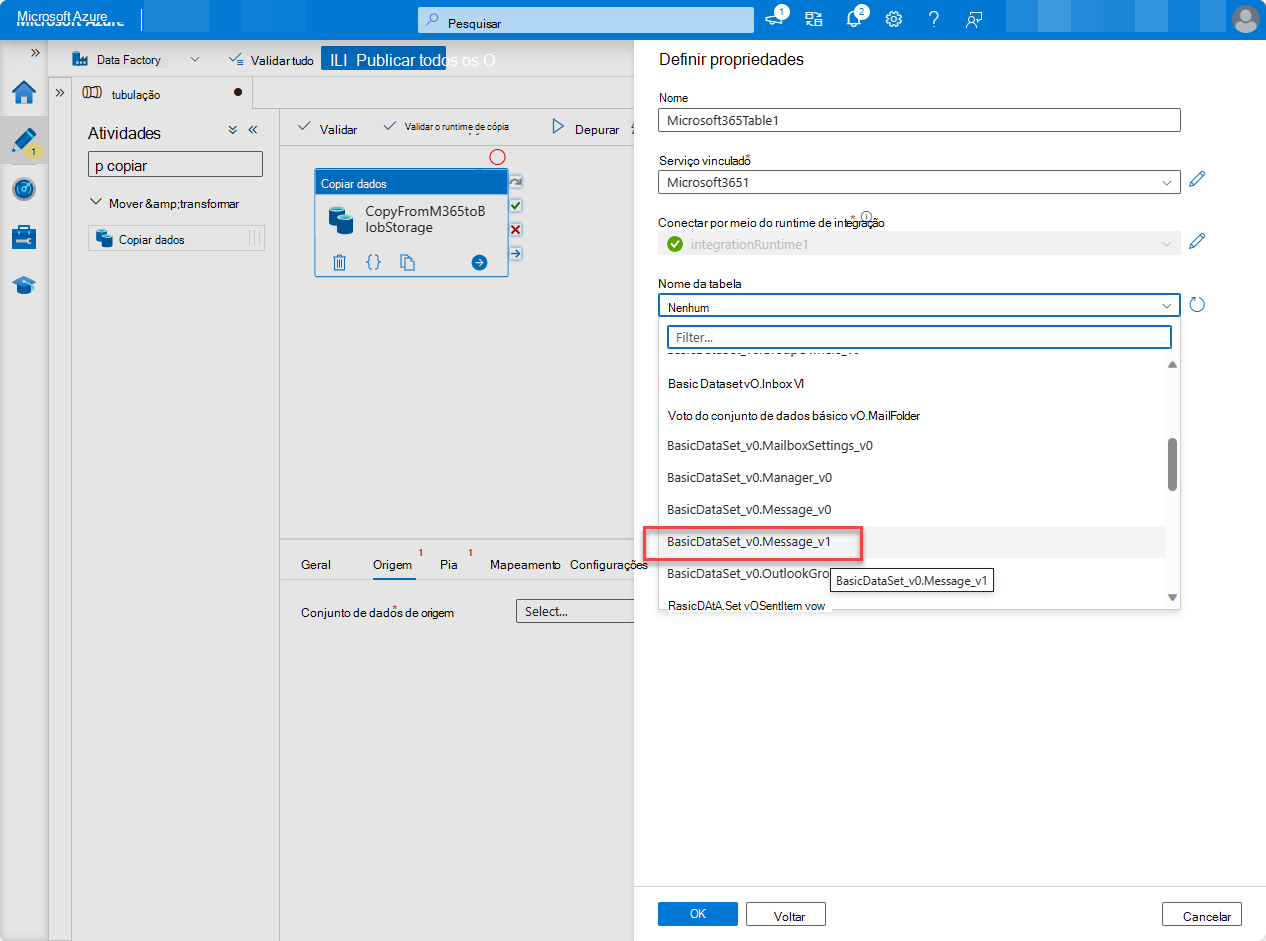Open the settings gear in the Azure top bar
Screen dimensions: 1266x941
click(893, 19)
